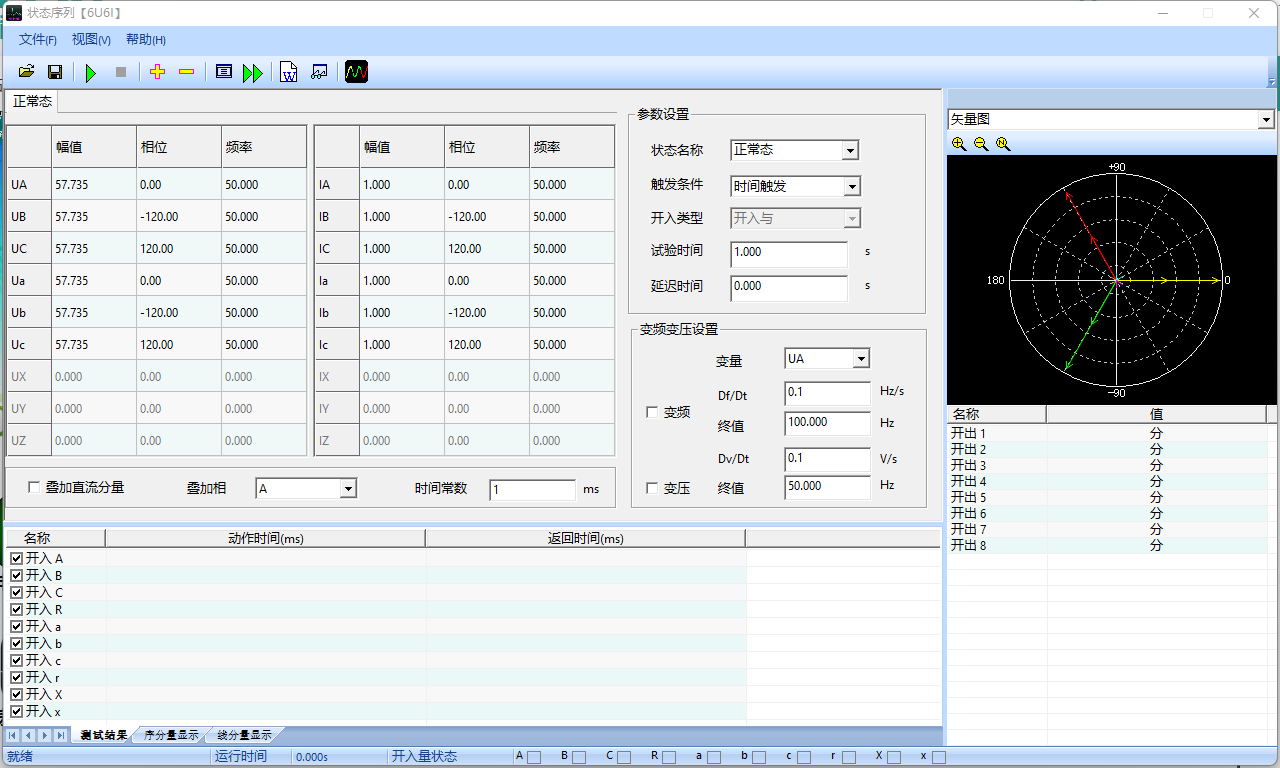1280x768 pixels.
Task: Enable the 叠加直流分量 checkbox
Action: [x=35, y=488]
